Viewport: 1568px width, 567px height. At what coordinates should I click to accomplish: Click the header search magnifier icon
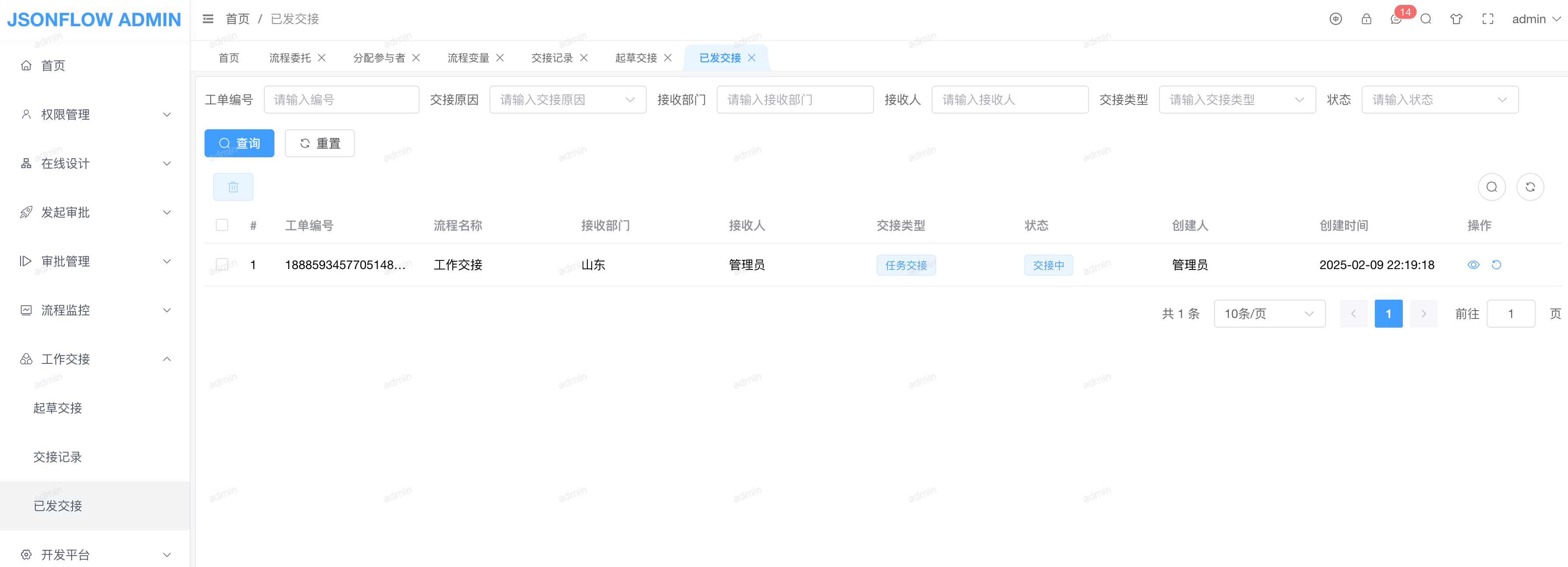1426,19
